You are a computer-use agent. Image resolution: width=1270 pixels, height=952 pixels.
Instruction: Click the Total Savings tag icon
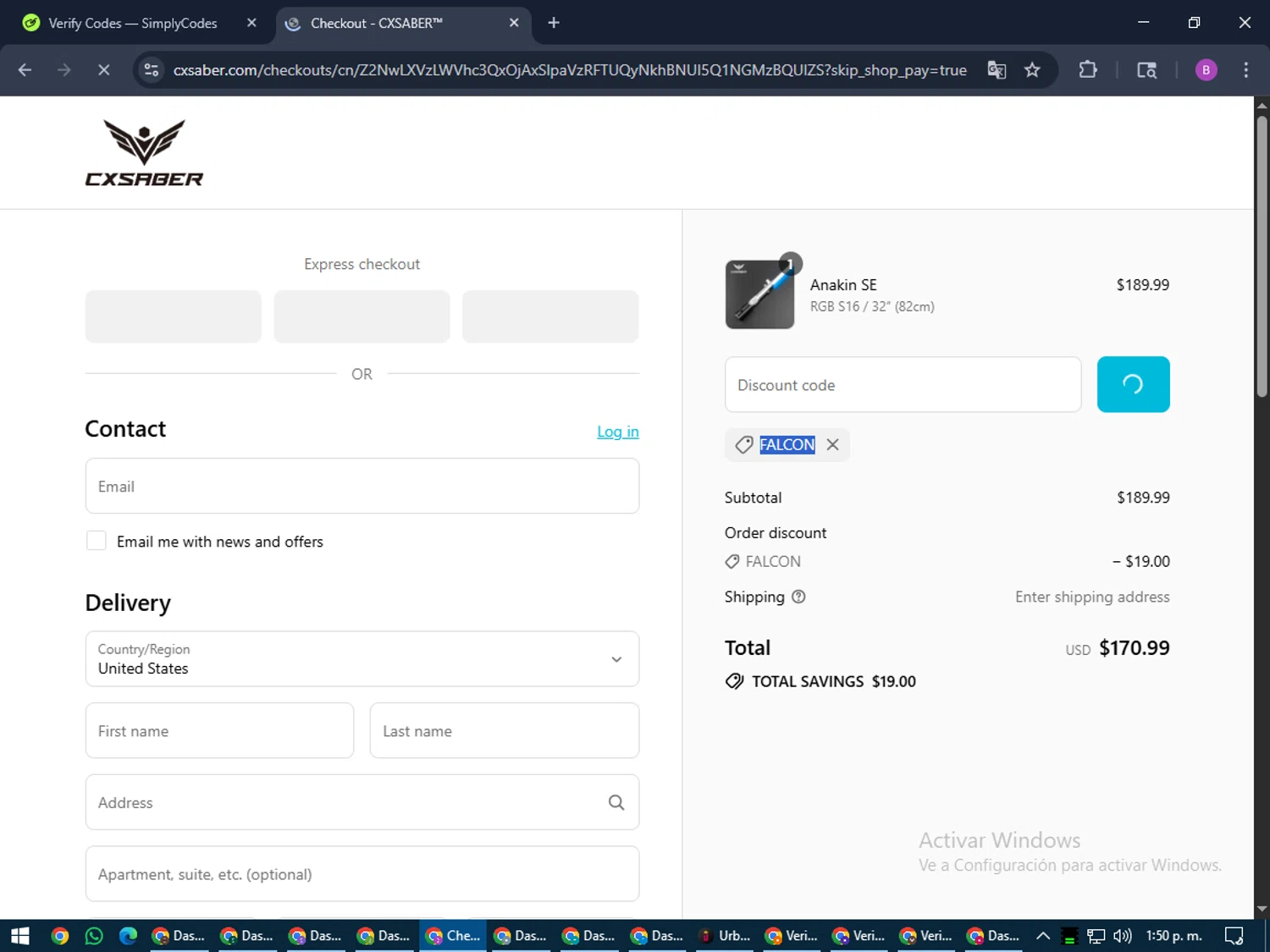tap(734, 681)
